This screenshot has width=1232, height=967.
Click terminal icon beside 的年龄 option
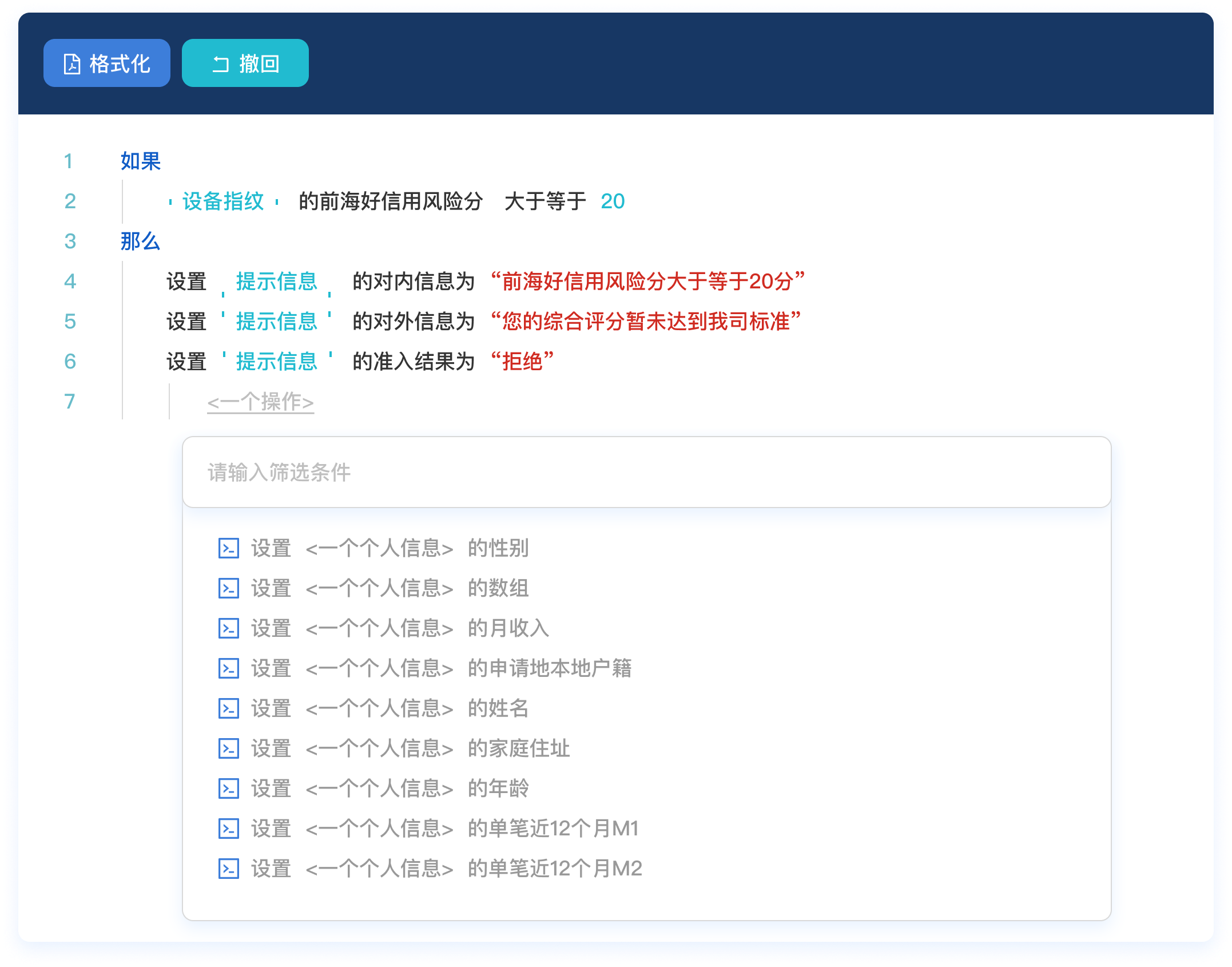pyautogui.click(x=229, y=788)
